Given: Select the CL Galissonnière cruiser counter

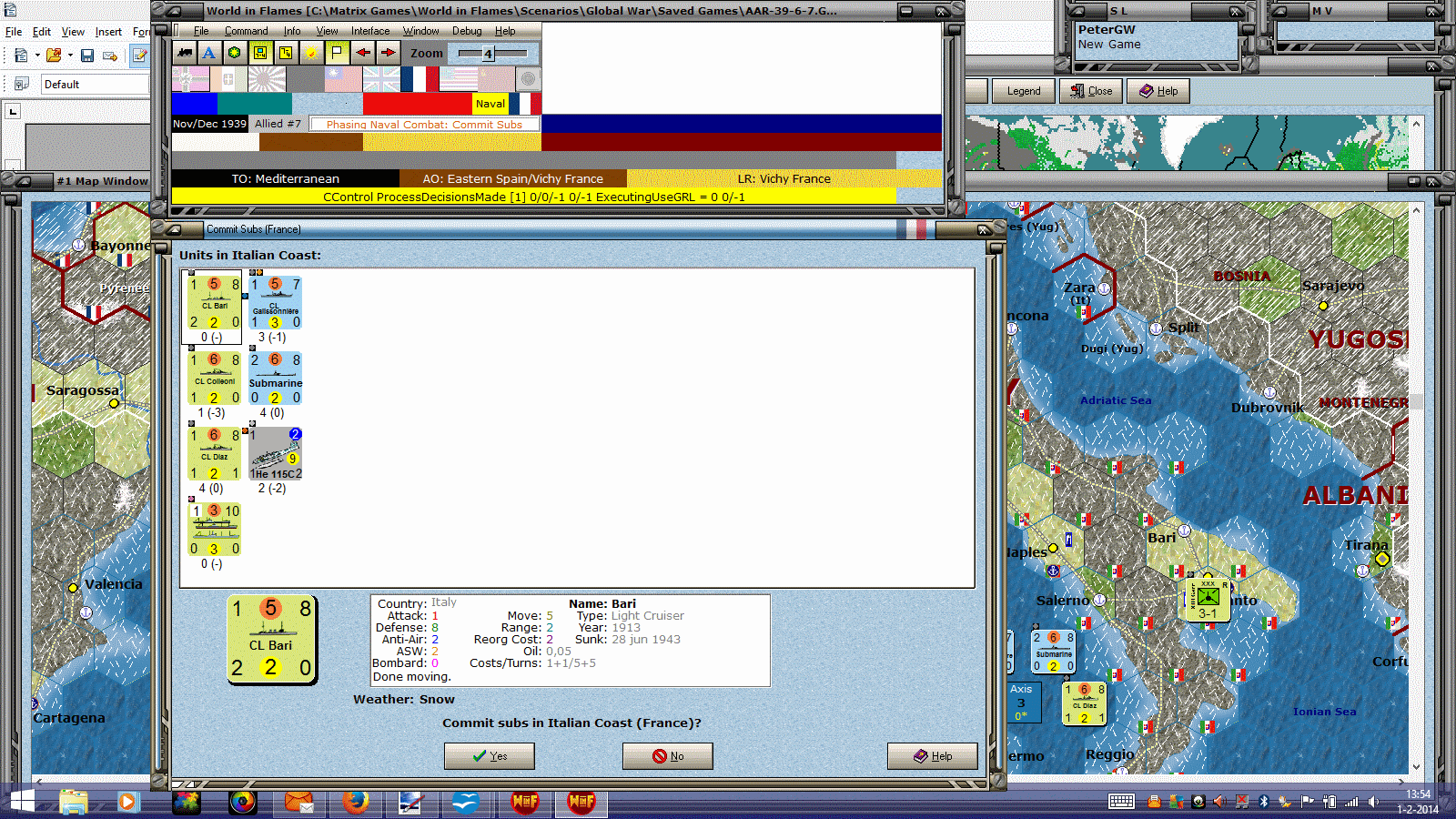Looking at the screenshot, I should click(x=275, y=302).
